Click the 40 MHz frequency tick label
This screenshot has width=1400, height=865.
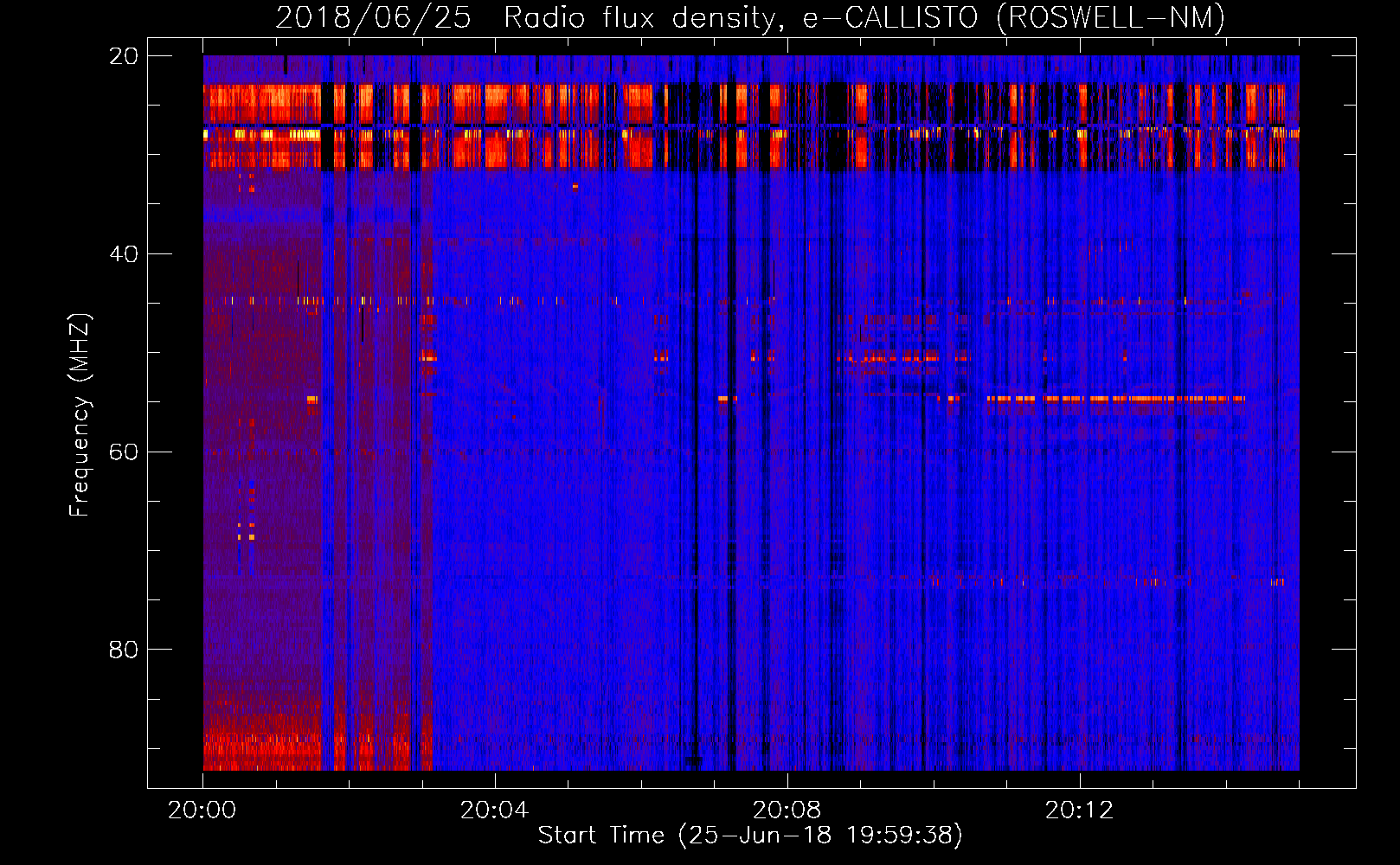pos(124,254)
